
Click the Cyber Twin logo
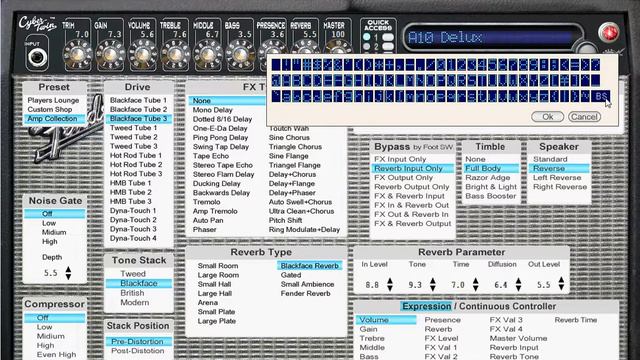point(38,24)
